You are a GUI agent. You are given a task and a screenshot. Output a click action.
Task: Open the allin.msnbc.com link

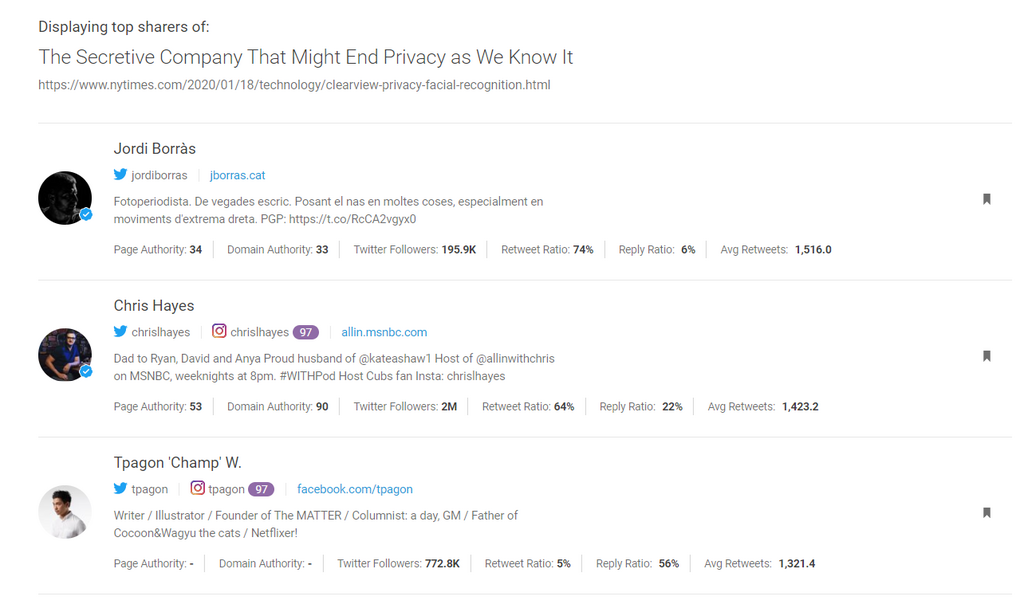[384, 332]
